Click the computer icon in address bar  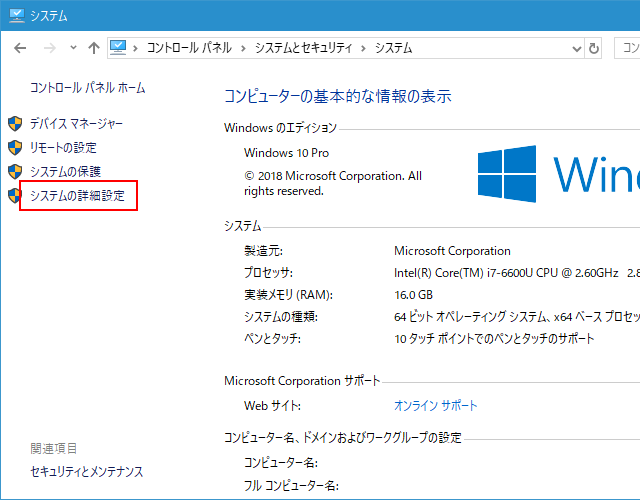(x=118, y=48)
